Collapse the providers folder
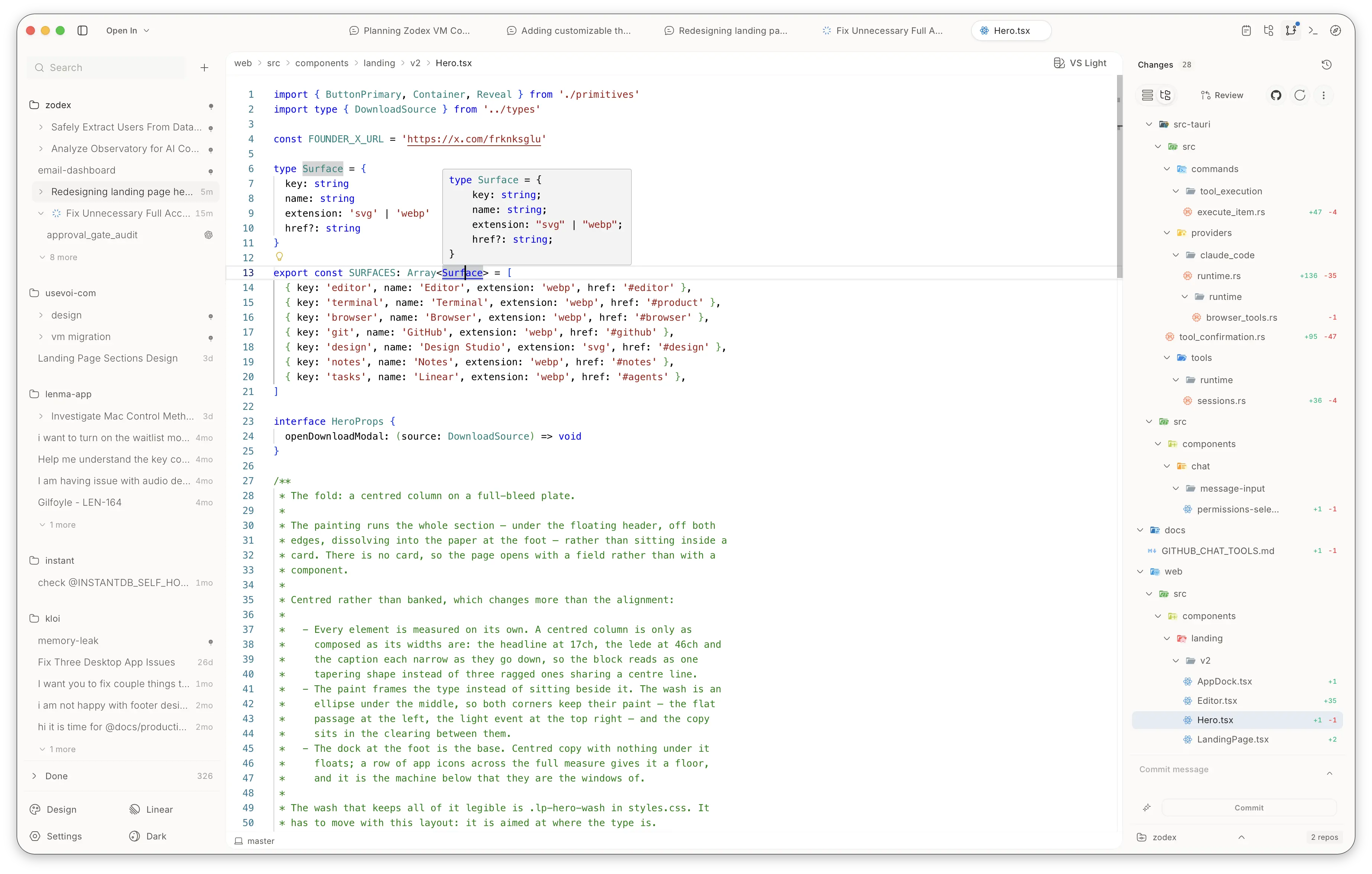The image size is (1372, 874). pos(1167,233)
